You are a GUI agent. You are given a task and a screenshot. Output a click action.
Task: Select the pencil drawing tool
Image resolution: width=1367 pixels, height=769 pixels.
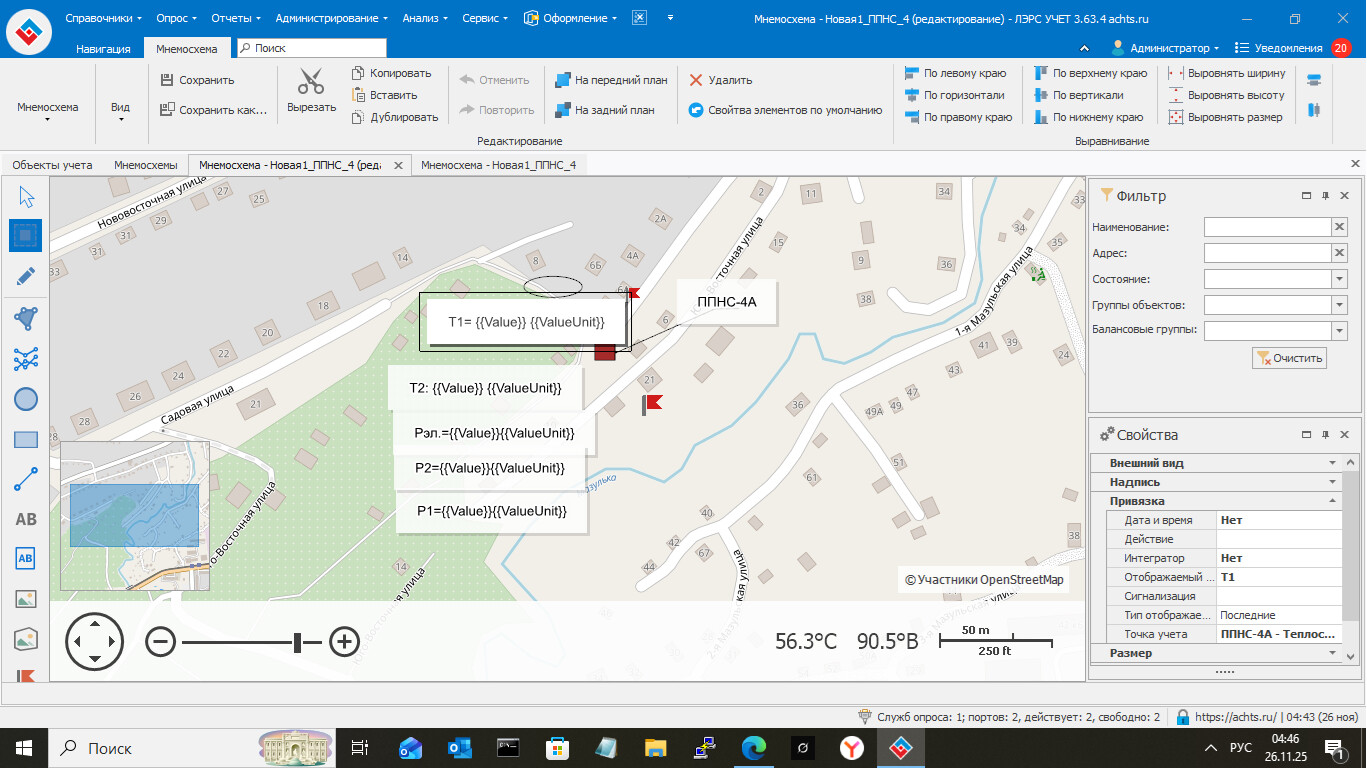point(26,276)
